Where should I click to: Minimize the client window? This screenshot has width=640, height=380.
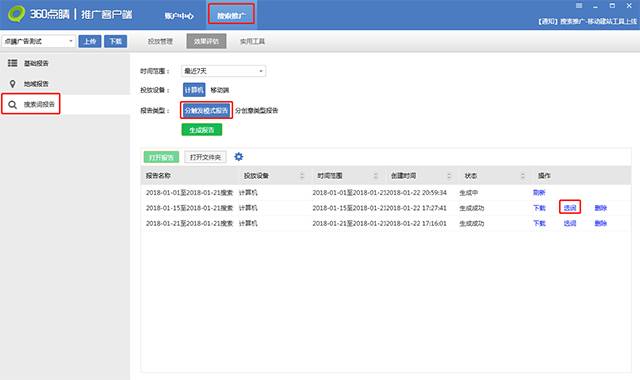coord(596,7)
